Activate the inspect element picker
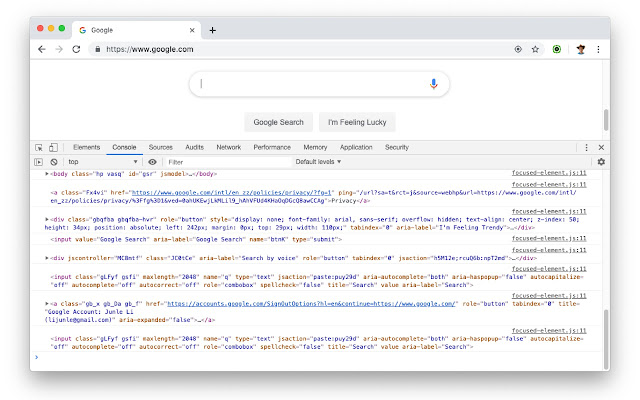The width and height of the screenshot is (640, 400). 39,147
